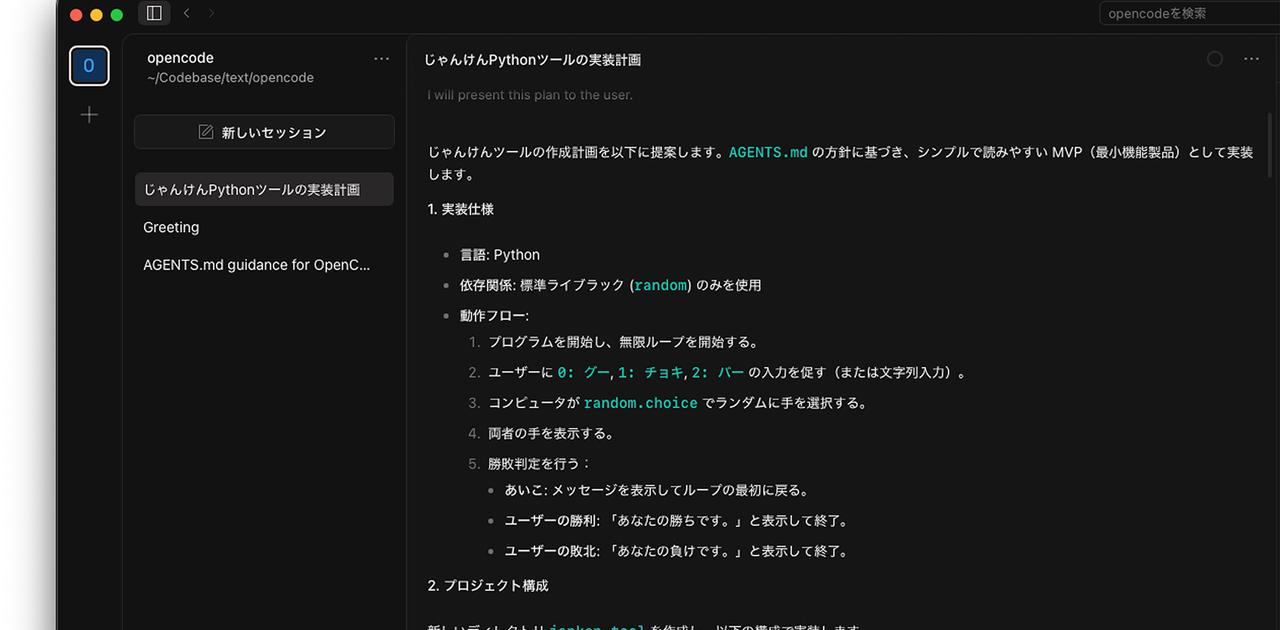The height and width of the screenshot is (630, 1280).
Task: Click the session title in the header
Action: (x=533, y=59)
